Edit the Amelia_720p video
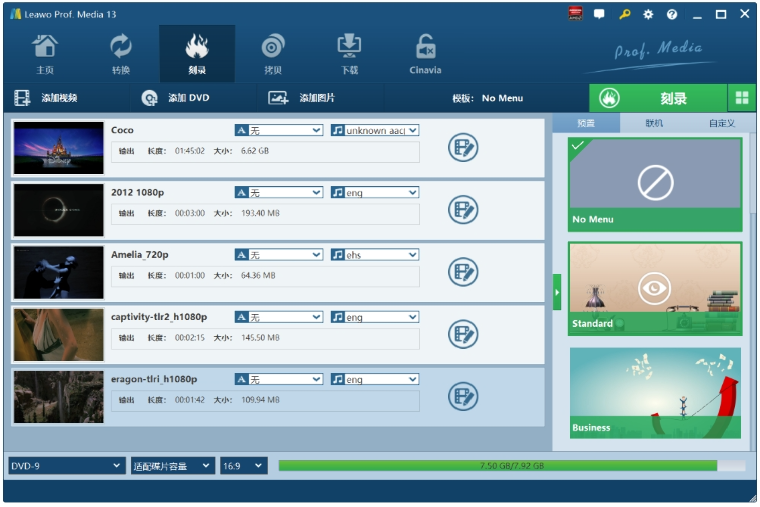Image resolution: width=760 pixels, height=507 pixels. [x=463, y=272]
